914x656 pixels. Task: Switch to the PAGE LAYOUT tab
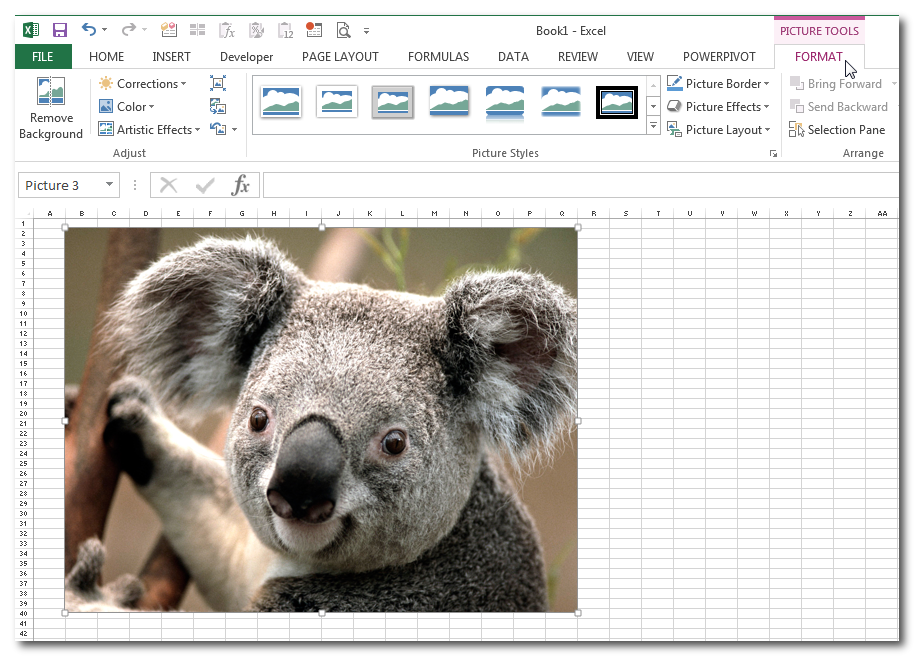340,57
